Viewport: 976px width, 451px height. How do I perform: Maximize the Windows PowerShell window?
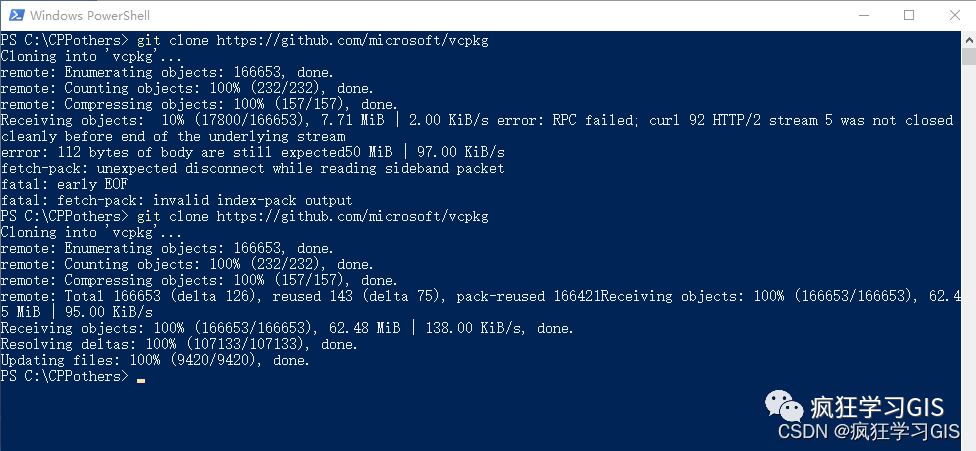pyautogui.click(x=909, y=15)
